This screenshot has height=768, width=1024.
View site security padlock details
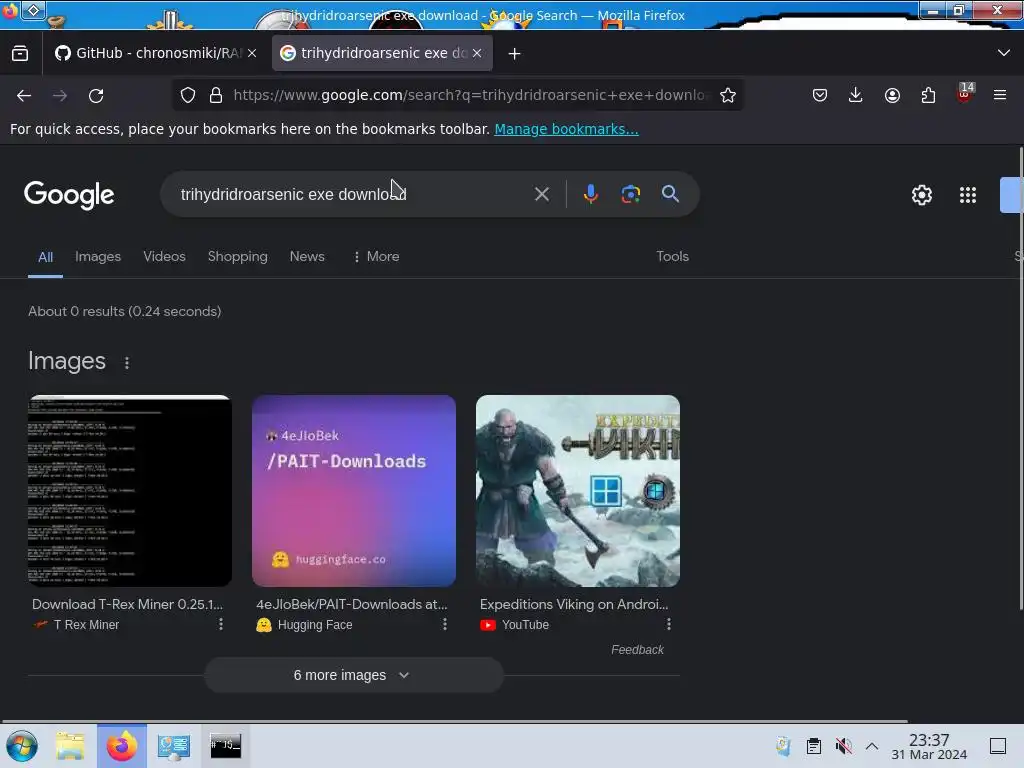coord(216,95)
